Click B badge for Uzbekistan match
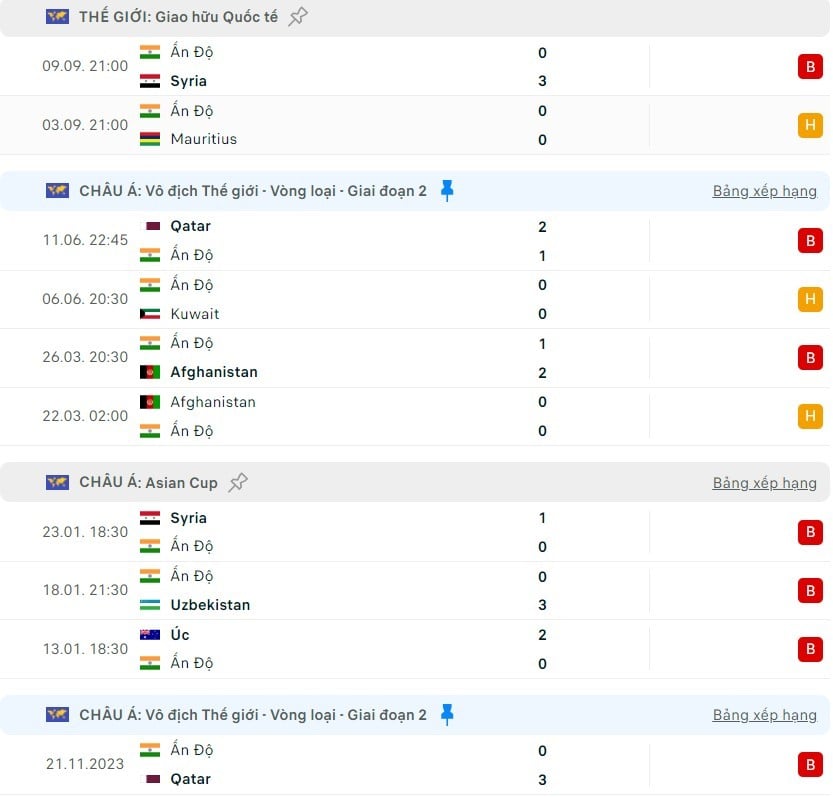Image resolution: width=833 pixels, height=797 pixels. point(810,590)
